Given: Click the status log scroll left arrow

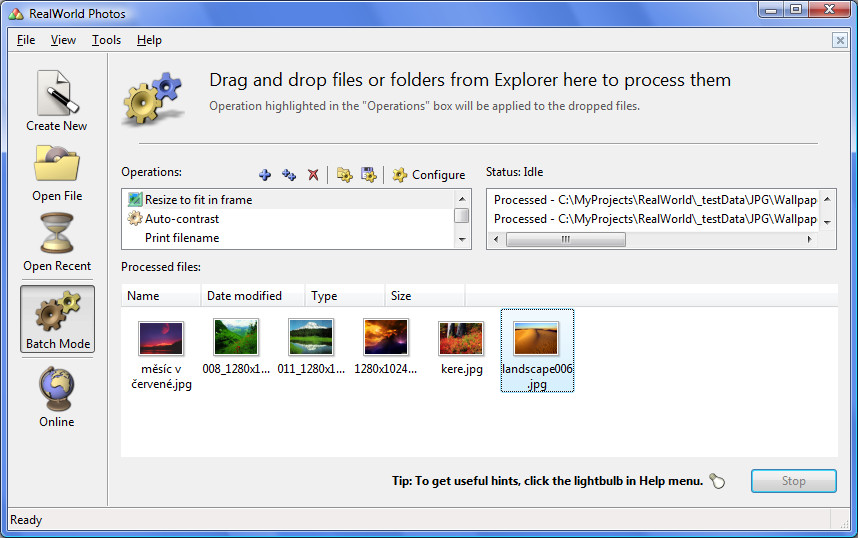Looking at the screenshot, I should pyautogui.click(x=496, y=239).
